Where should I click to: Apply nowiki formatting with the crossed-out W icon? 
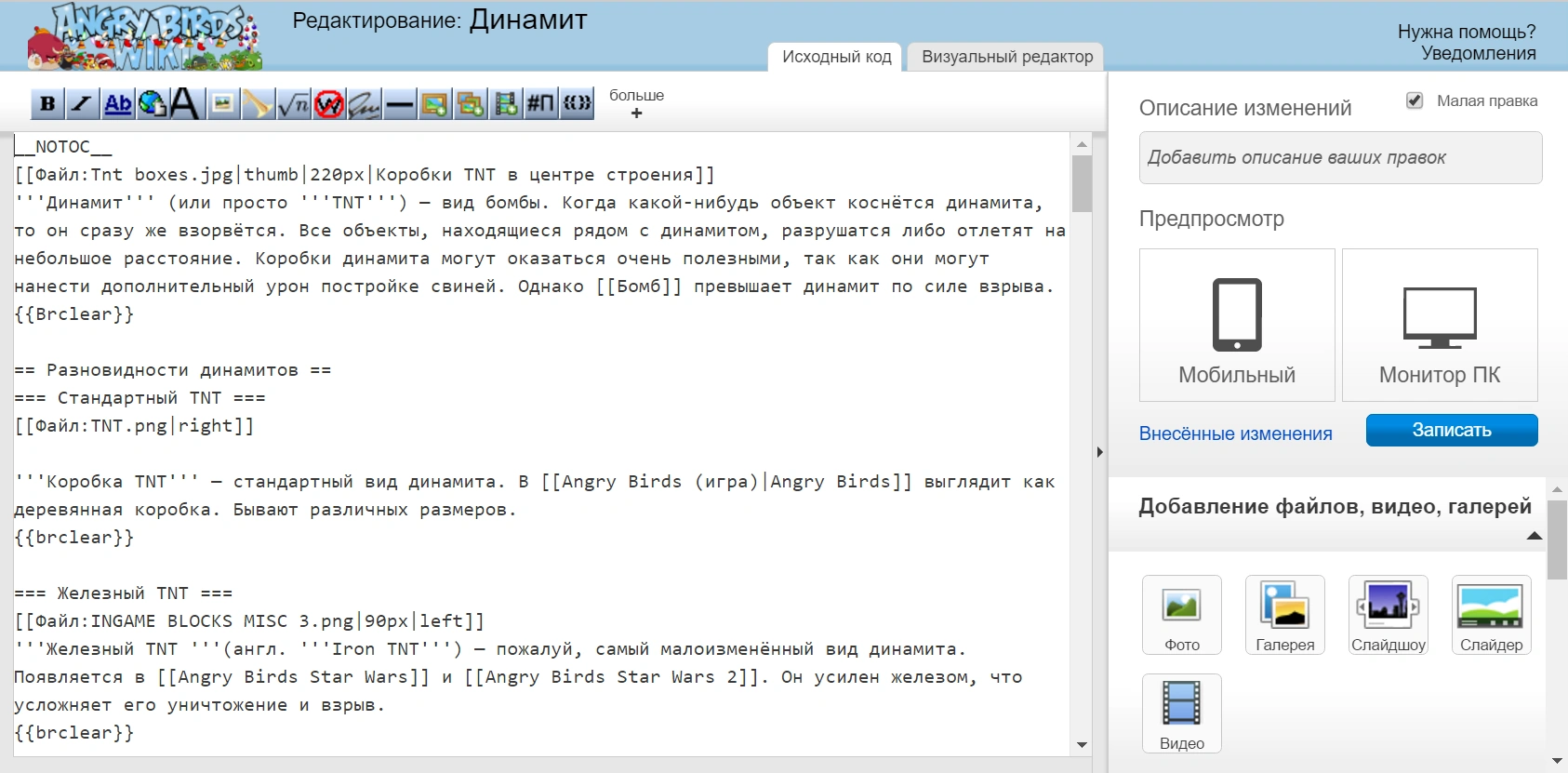point(329,103)
